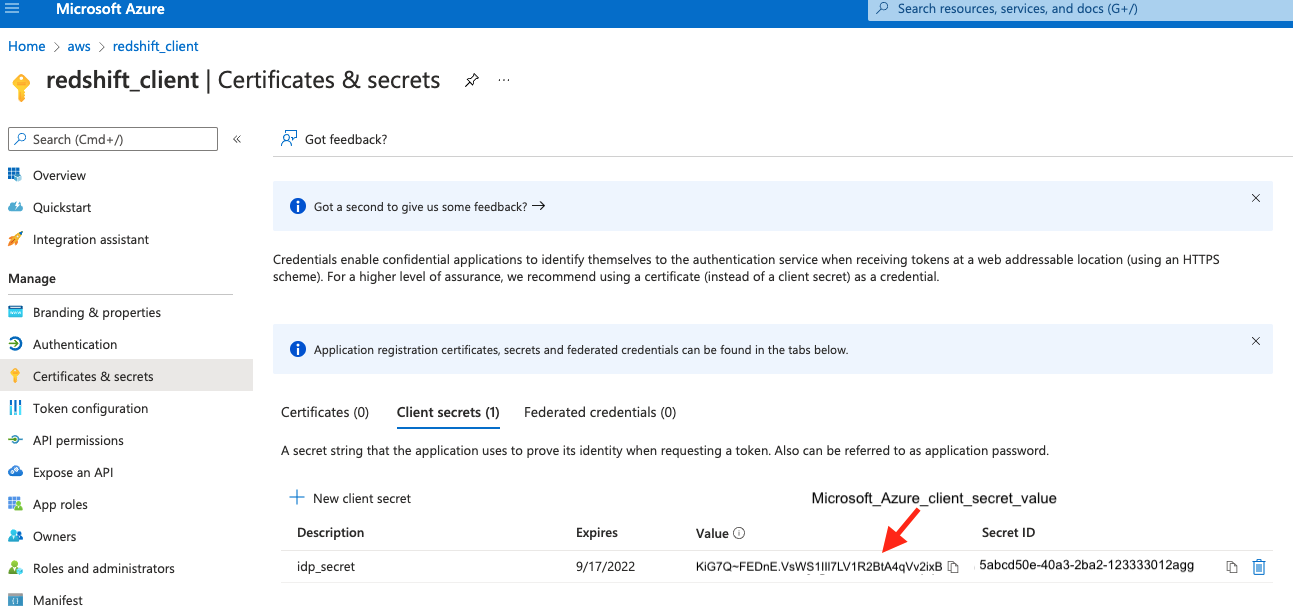Copy the idp_secret value
The width and height of the screenshot is (1293, 613).
point(953,567)
